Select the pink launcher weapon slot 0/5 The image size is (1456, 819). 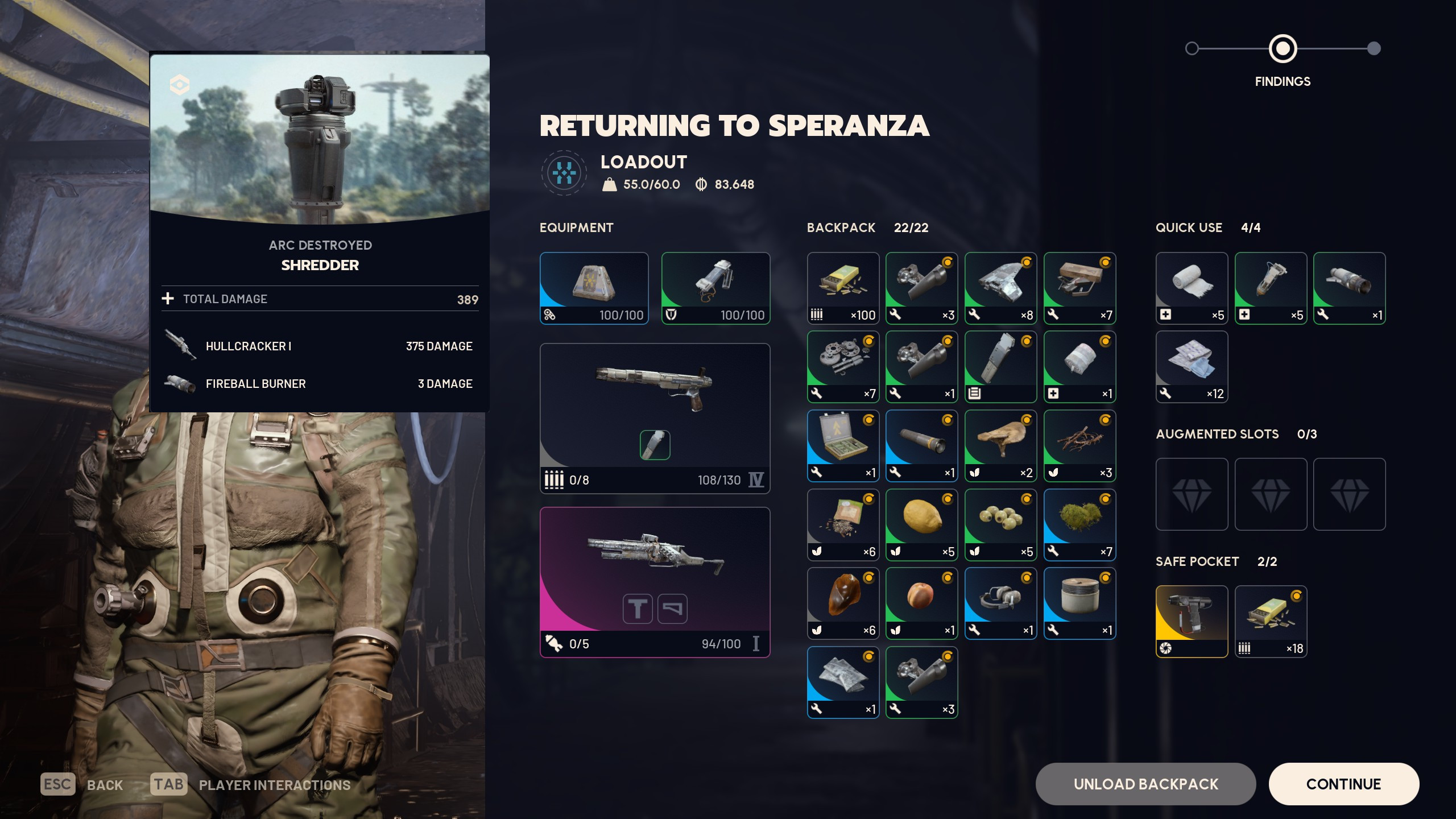coord(655,582)
